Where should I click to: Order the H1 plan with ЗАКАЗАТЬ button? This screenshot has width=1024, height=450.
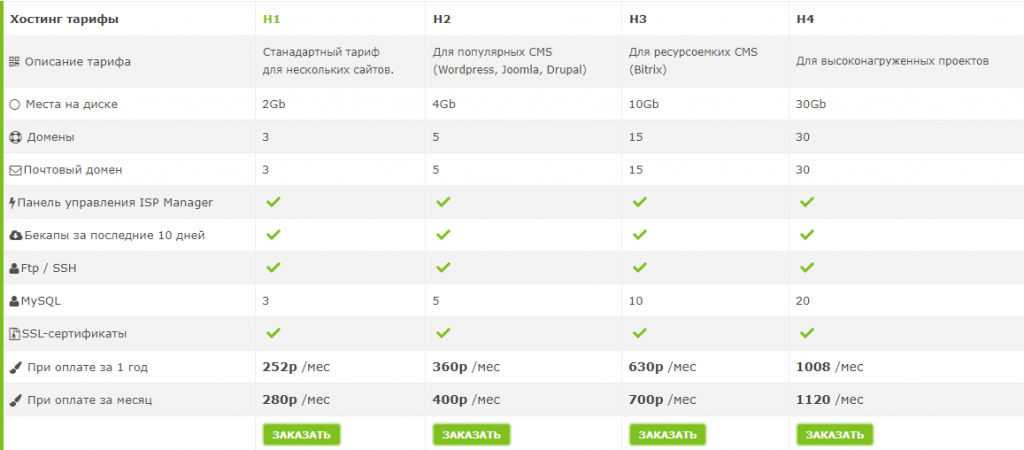(302, 434)
